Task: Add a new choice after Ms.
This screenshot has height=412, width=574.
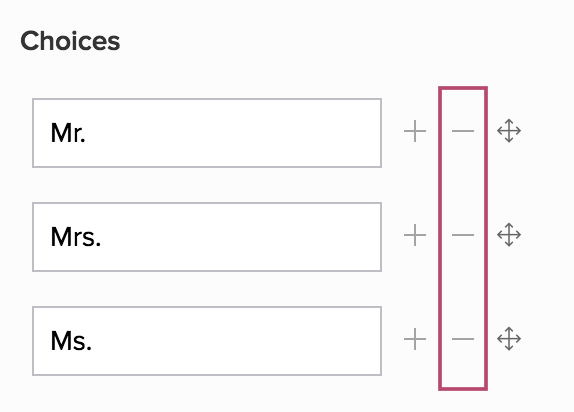Action: [x=415, y=339]
